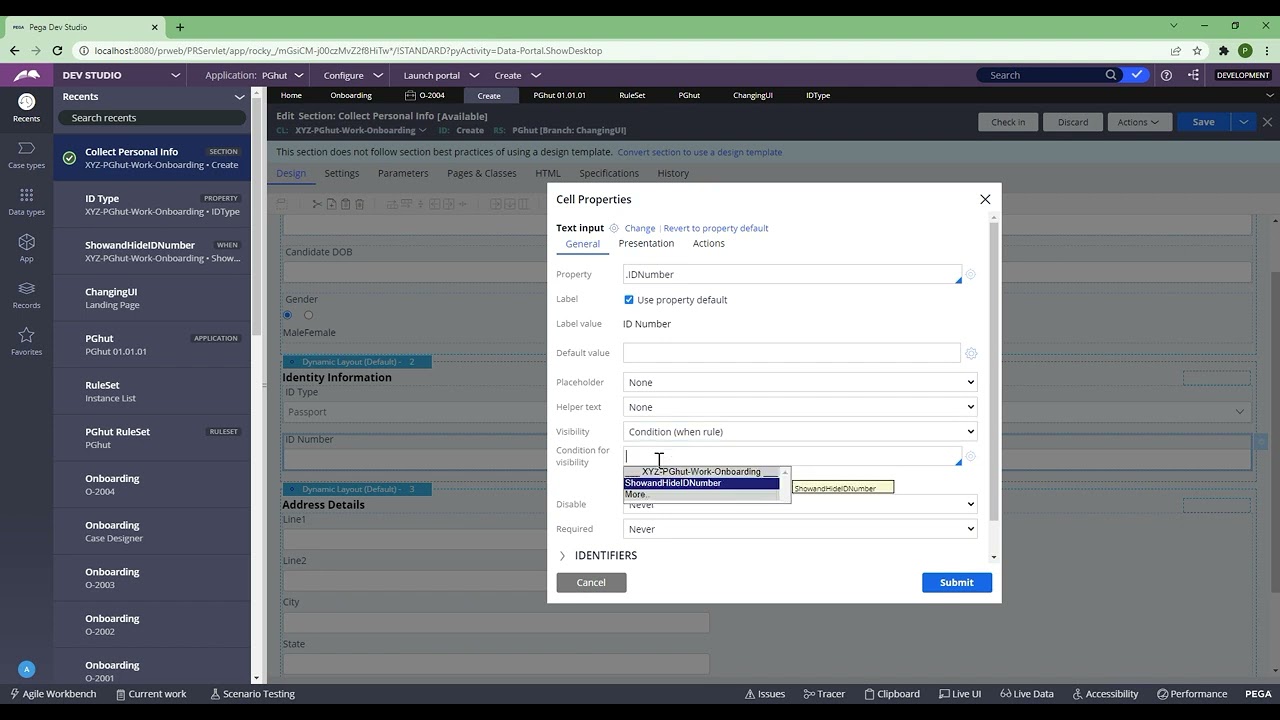
Task: Click Convert section to design template link
Action: click(x=700, y=152)
